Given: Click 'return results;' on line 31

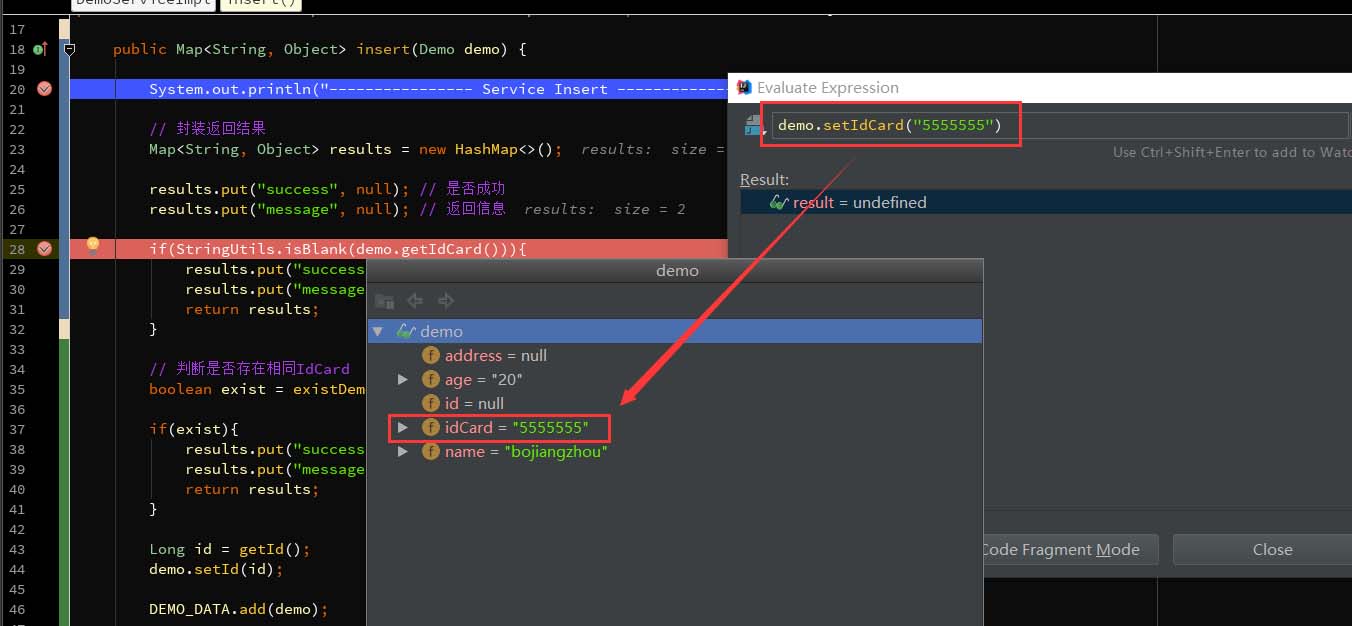Looking at the screenshot, I should [252, 309].
